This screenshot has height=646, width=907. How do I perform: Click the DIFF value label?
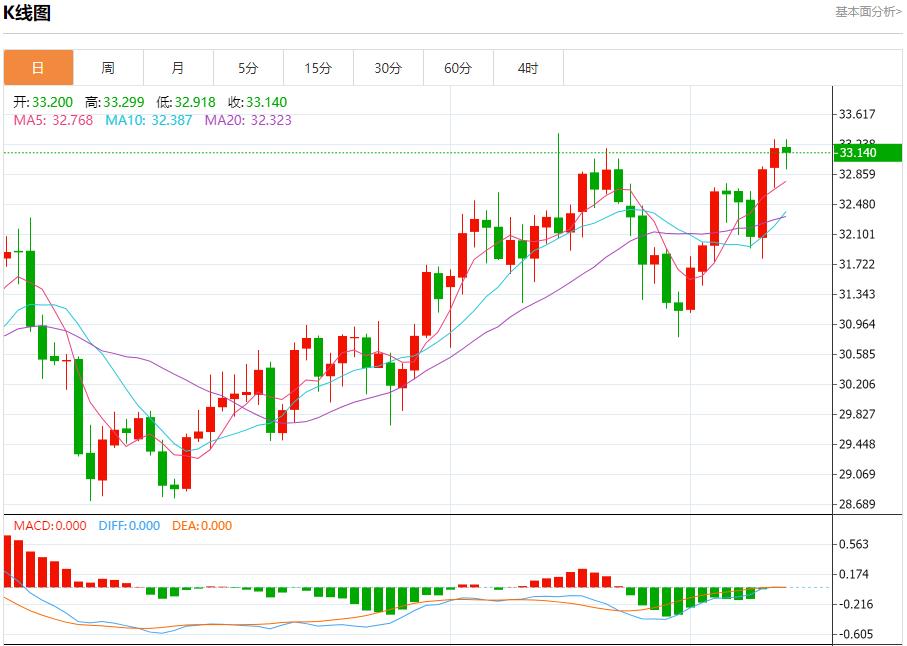pyautogui.click(x=129, y=526)
